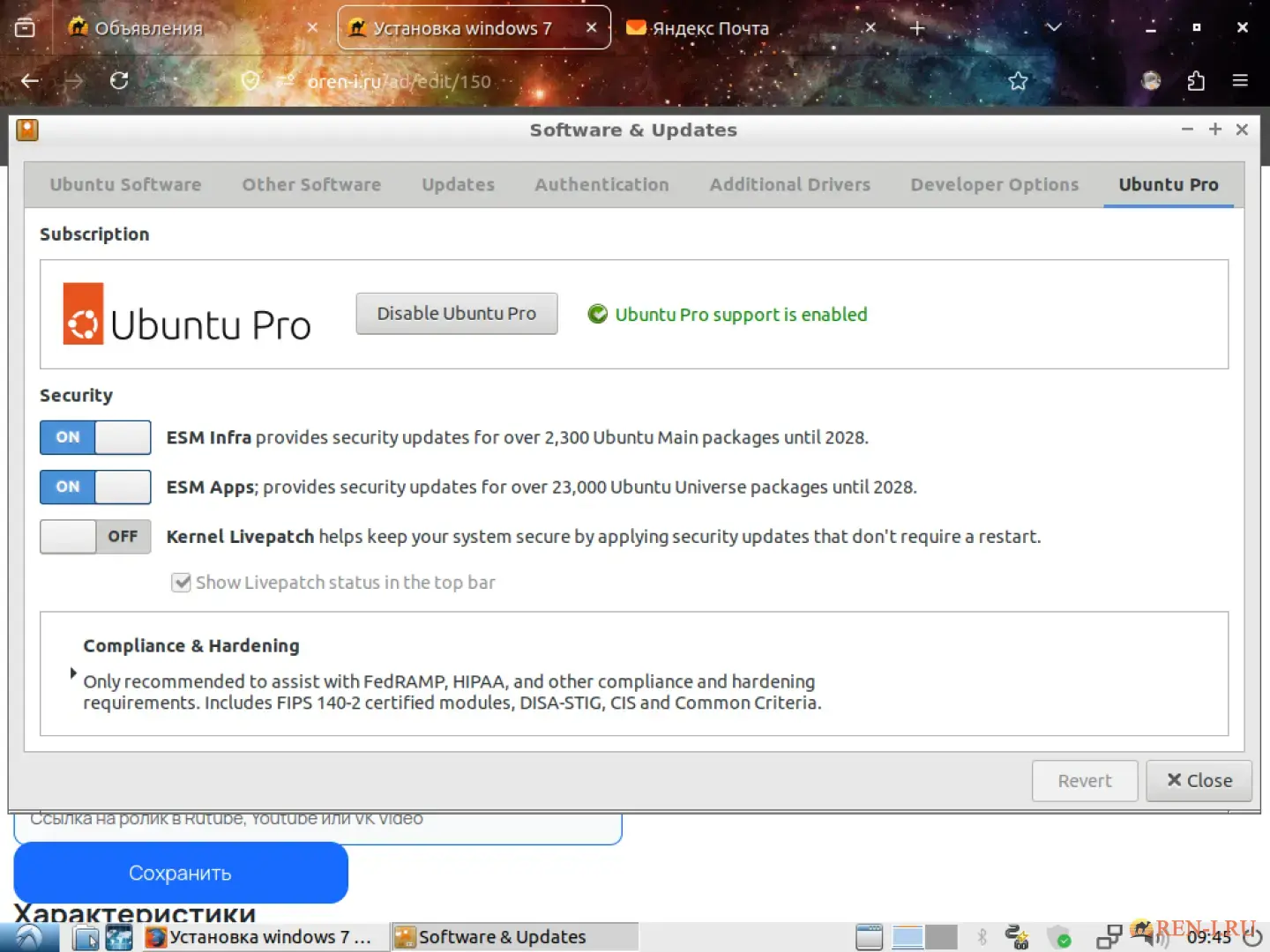Open the Developer Options tab

994,185
